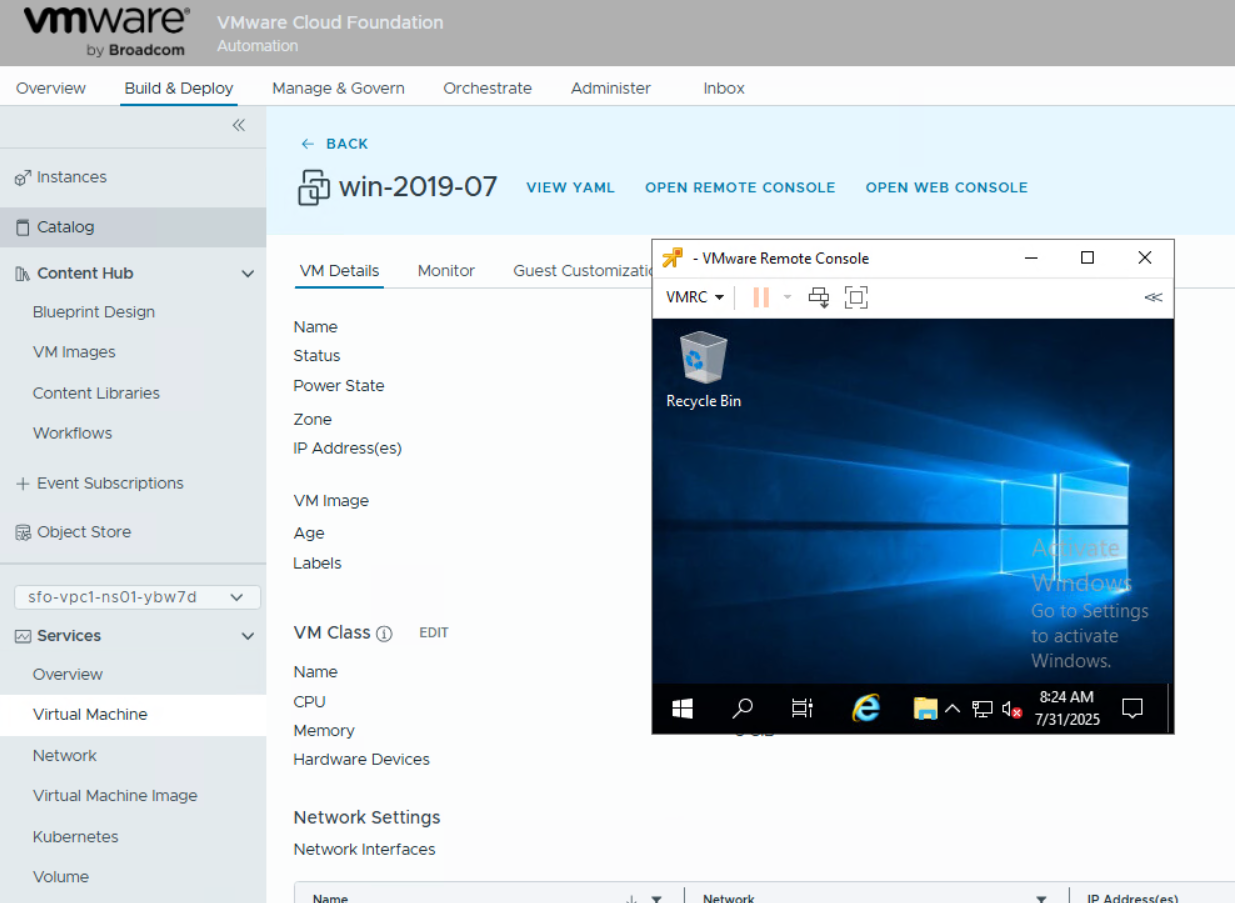The image size is (1235, 903).
Task: Open the Manage & Govern menu
Action: [338, 88]
